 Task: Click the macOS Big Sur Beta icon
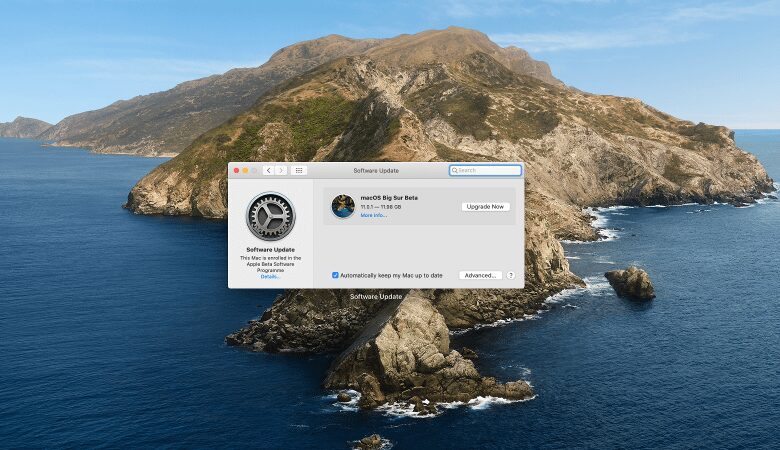pos(343,206)
